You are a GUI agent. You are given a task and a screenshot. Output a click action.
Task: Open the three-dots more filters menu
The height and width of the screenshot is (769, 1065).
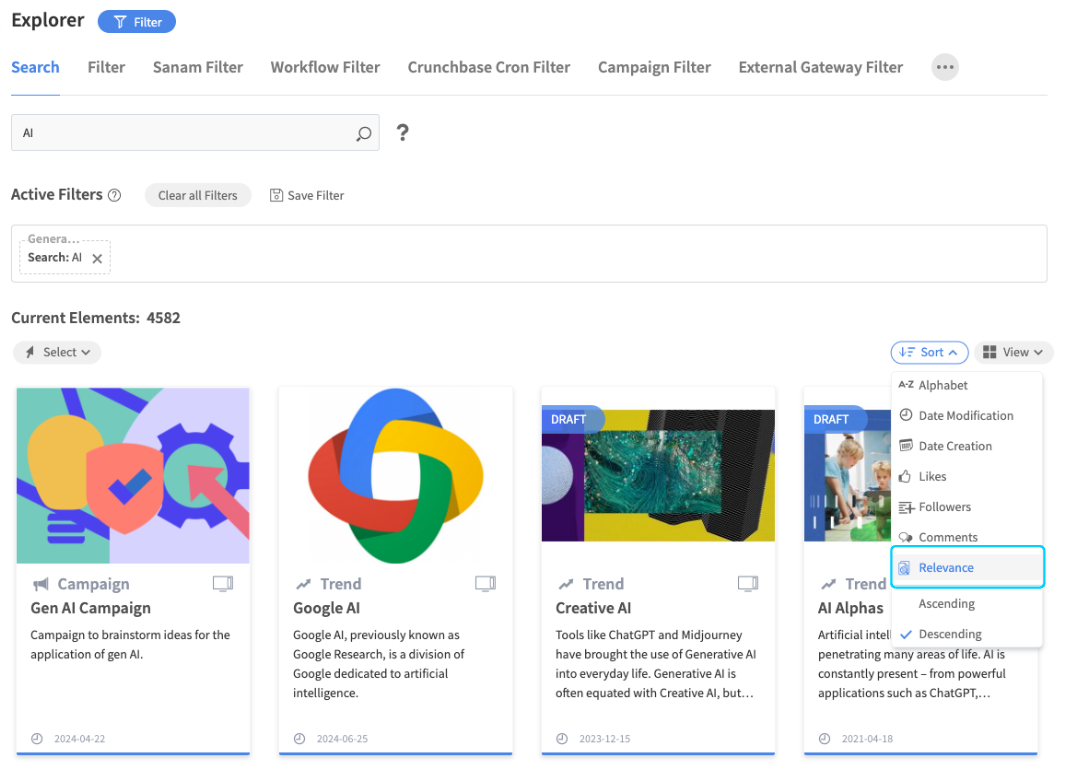point(944,67)
